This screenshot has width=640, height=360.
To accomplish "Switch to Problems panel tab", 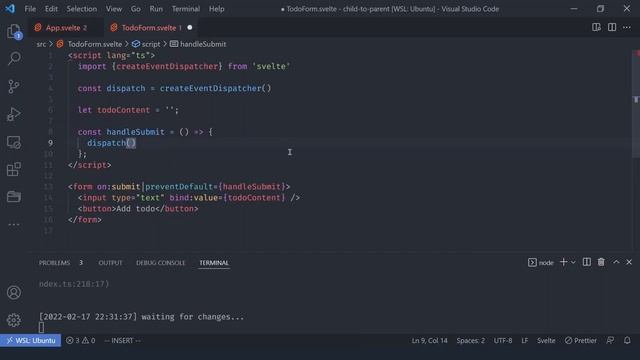I will (x=54, y=263).
